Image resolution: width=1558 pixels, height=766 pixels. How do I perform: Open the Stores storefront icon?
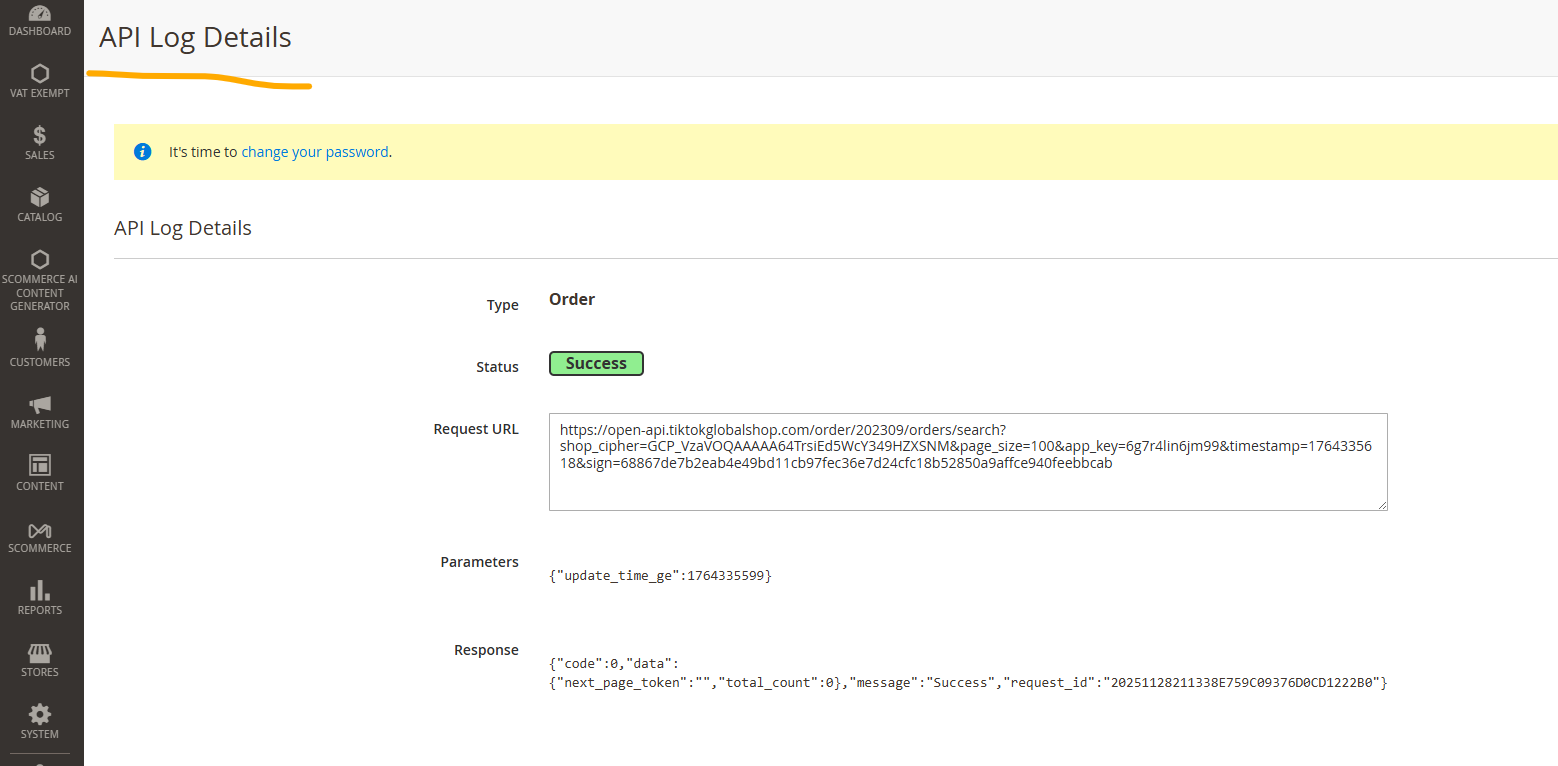40,652
